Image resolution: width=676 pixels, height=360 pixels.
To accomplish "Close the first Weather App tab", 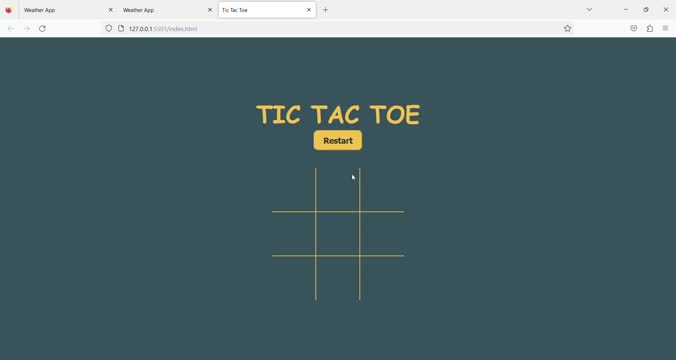I will tap(110, 10).
